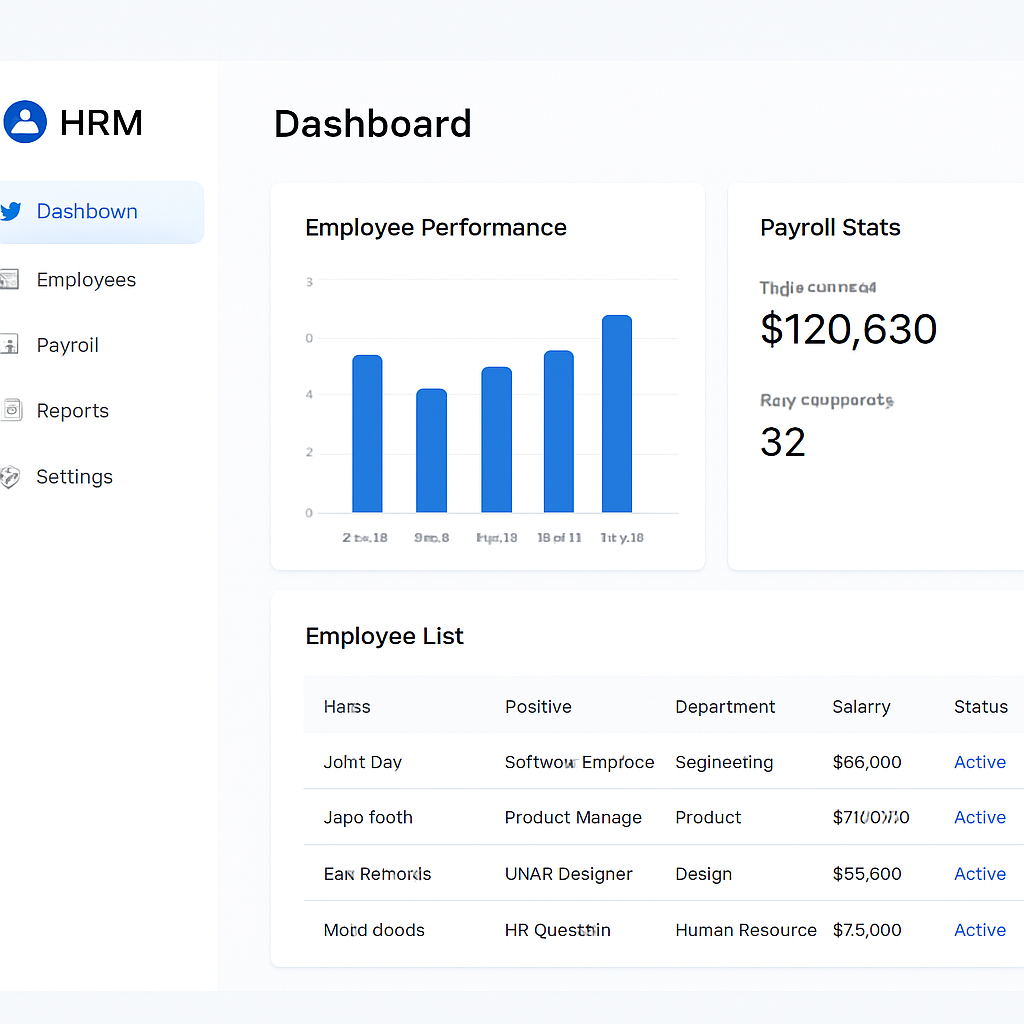Screen dimensions: 1024x1024
Task: Click the Jolnt Day name cell
Action: 363,762
